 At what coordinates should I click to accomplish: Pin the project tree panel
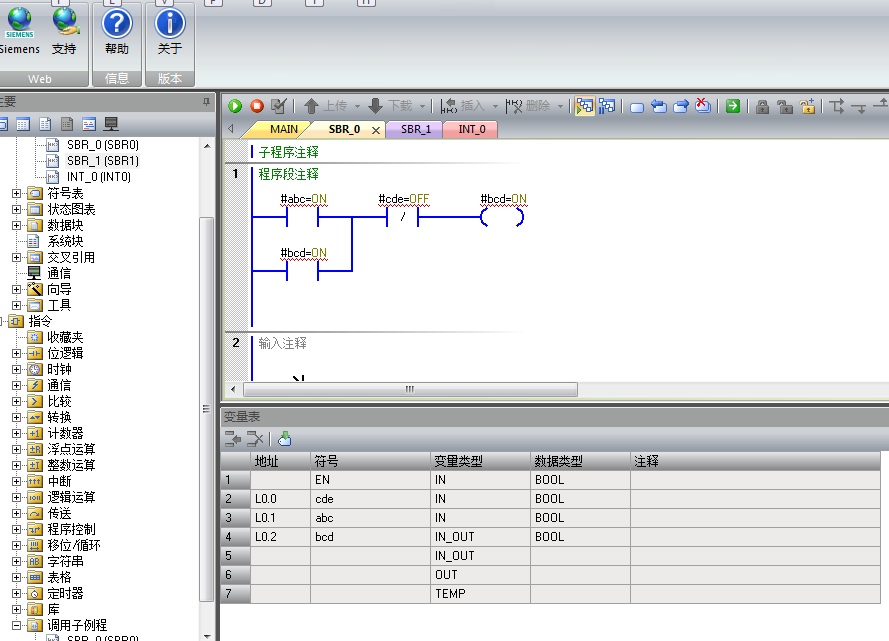[x=206, y=102]
